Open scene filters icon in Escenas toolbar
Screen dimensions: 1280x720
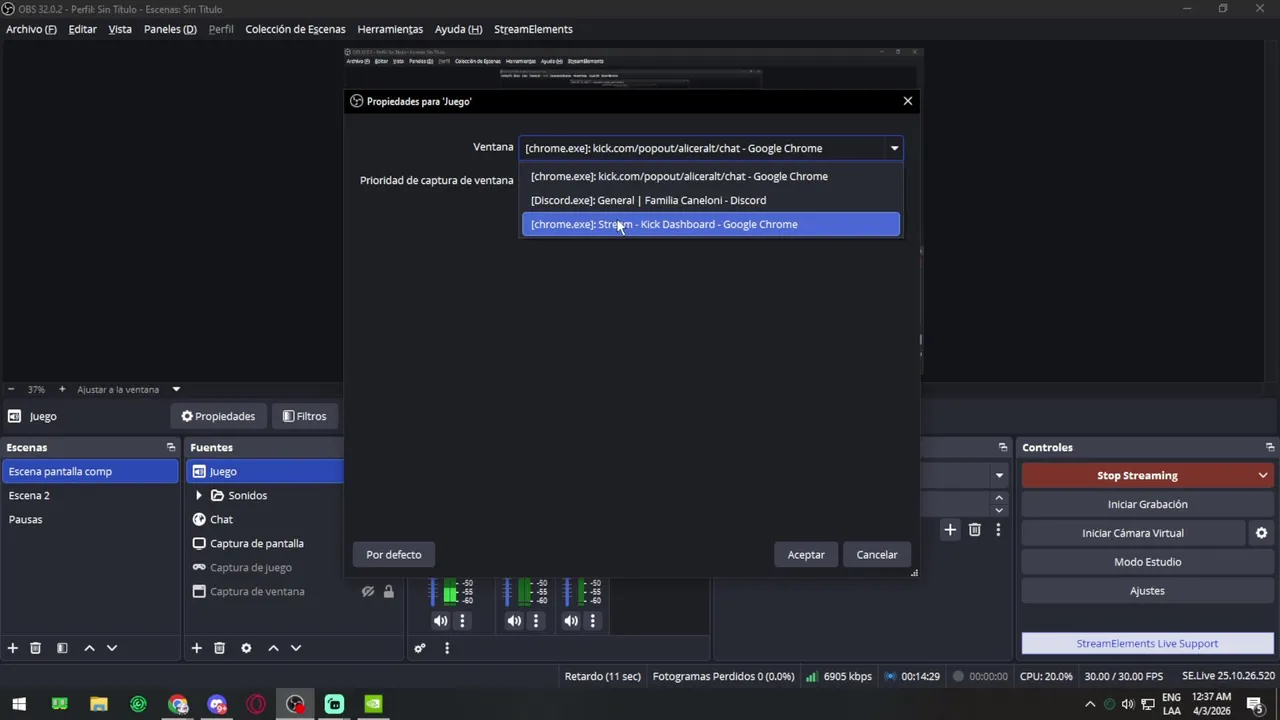(62, 648)
